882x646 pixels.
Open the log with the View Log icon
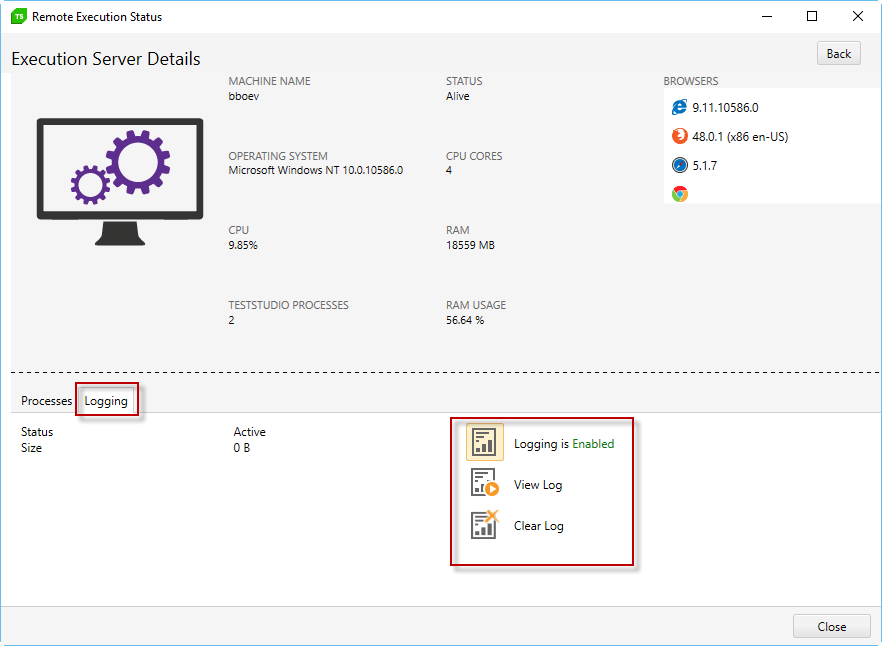[484, 484]
